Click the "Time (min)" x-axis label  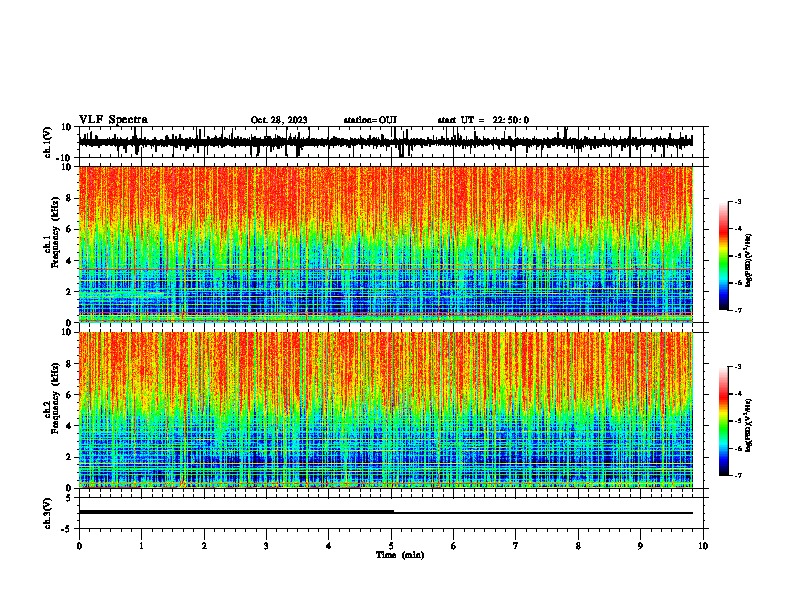(x=400, y=555)
